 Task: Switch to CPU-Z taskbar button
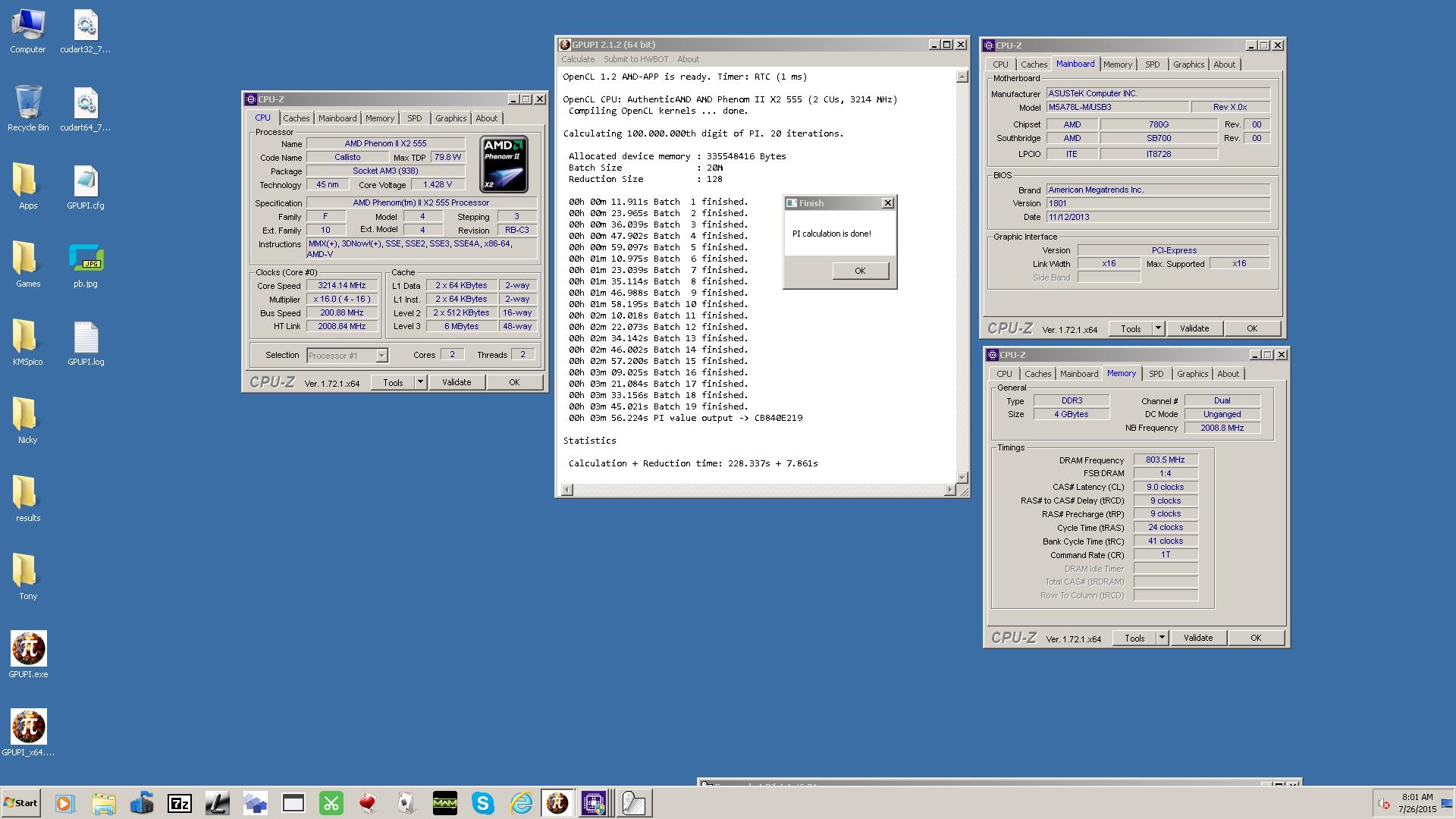pos(595,803)
